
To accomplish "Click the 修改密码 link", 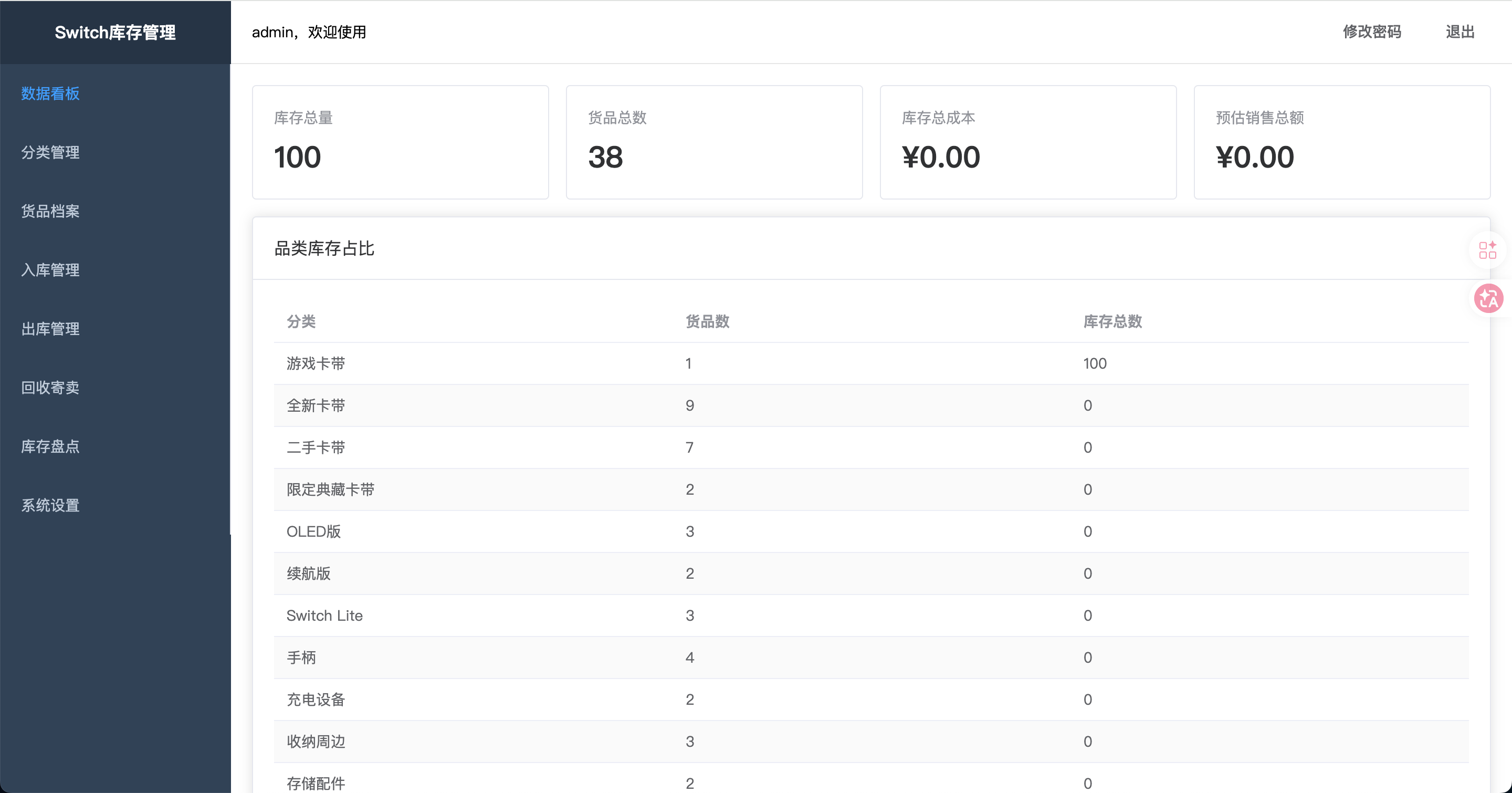I will tap(1372, 32).
